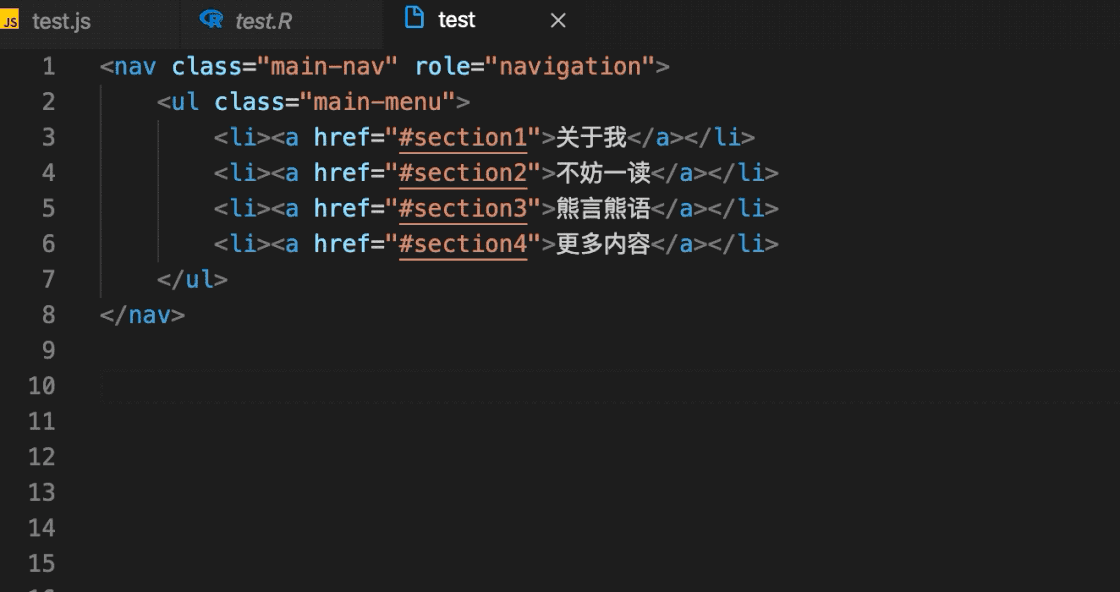Select line 7 via its line number
Image resolution: width=1120 pixels, height=592 pixels.
tap(49, 280)
